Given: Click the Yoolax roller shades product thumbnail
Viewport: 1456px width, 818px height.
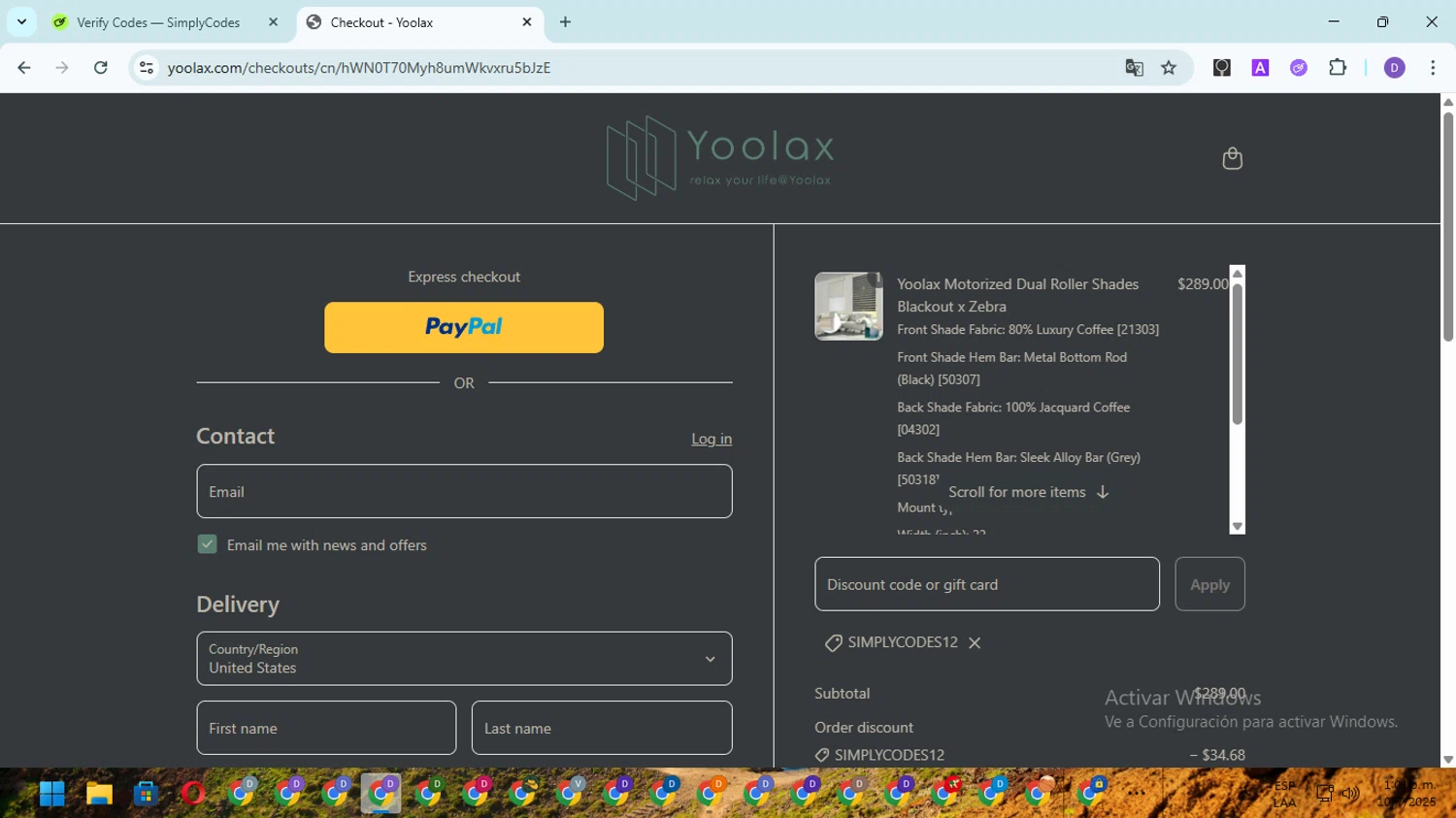Looking at the screenshot, I should (848, 306).
